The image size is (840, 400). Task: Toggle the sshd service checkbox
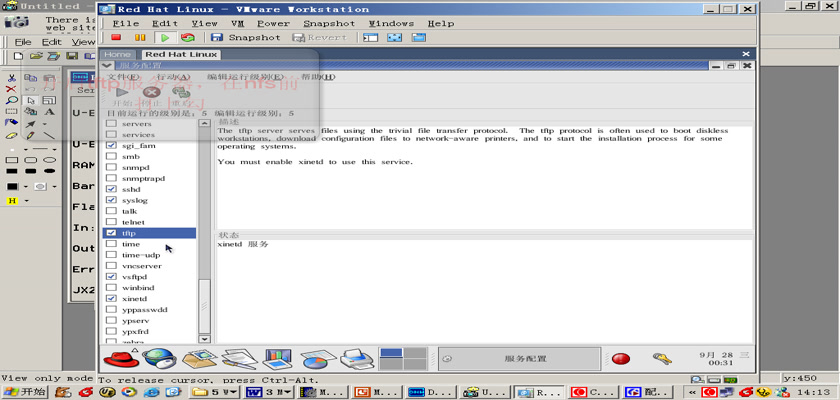click(x=111, y=189)
